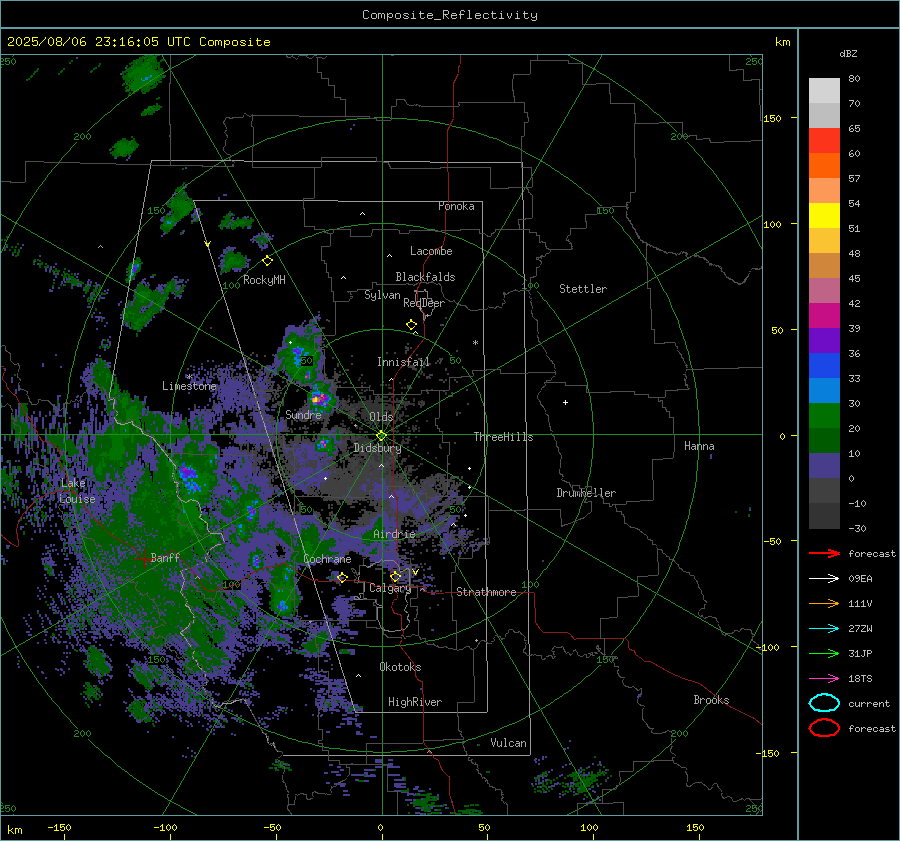Click the cyan current ellipse in legend

[824, 703]
